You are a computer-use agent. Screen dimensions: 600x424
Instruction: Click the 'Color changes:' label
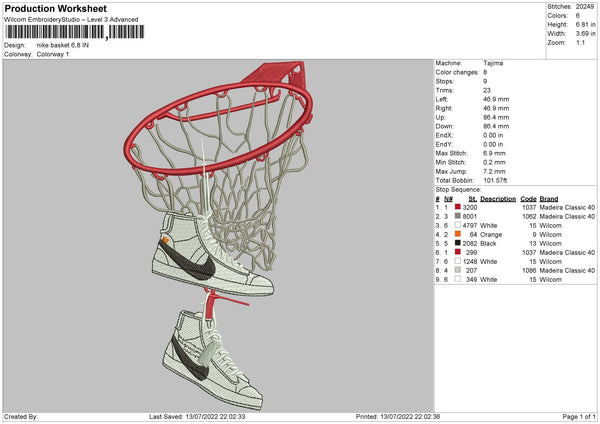(x=457, y=72)
